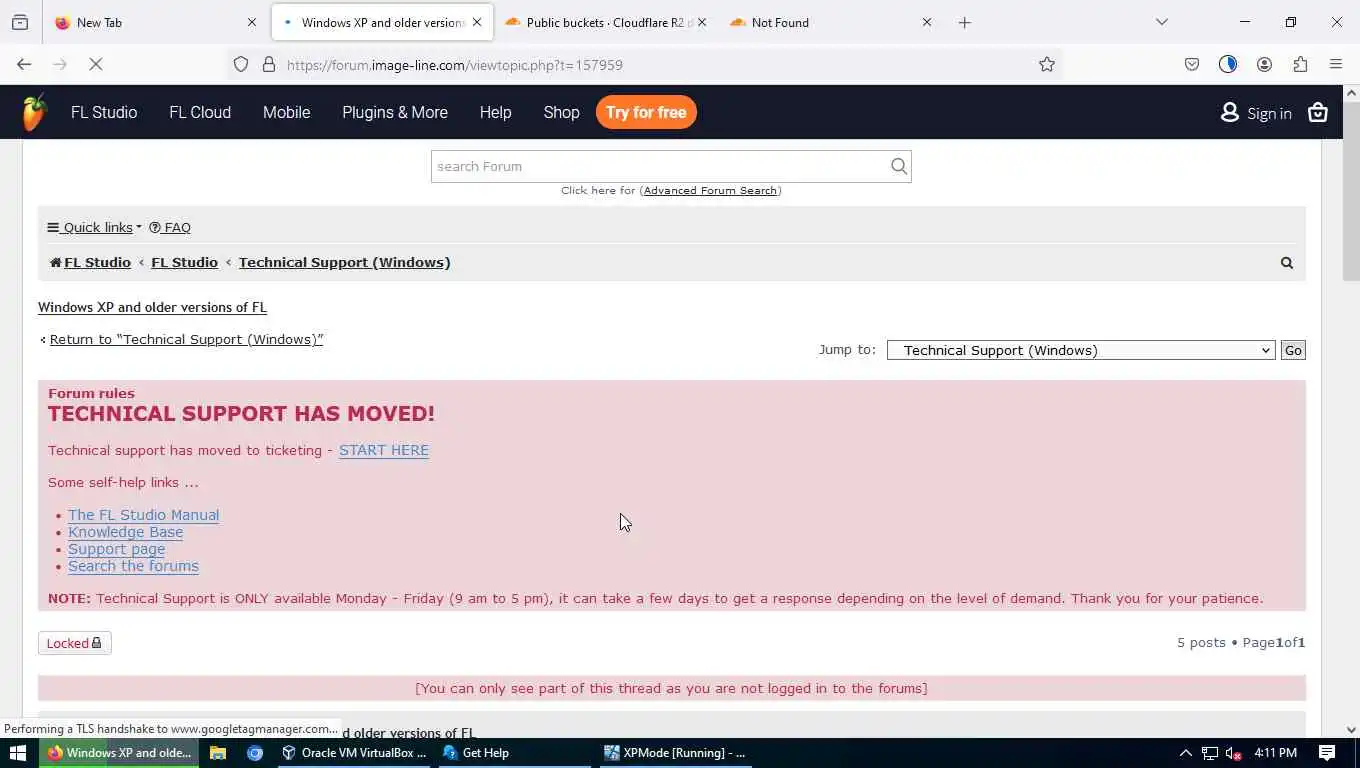Open the Firefox account icon
The height and width of the screenshot is (768, 1360).
pyautogui.click(x=1264, y=65)
